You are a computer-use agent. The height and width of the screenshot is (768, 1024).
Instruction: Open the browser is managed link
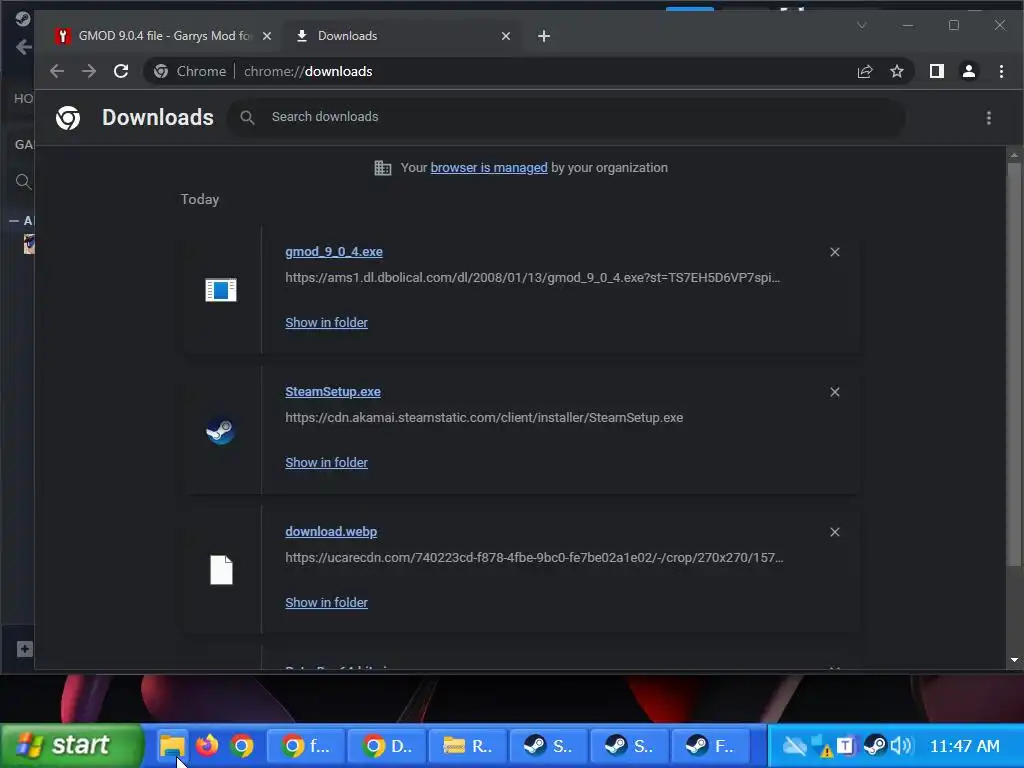point(488,168)
